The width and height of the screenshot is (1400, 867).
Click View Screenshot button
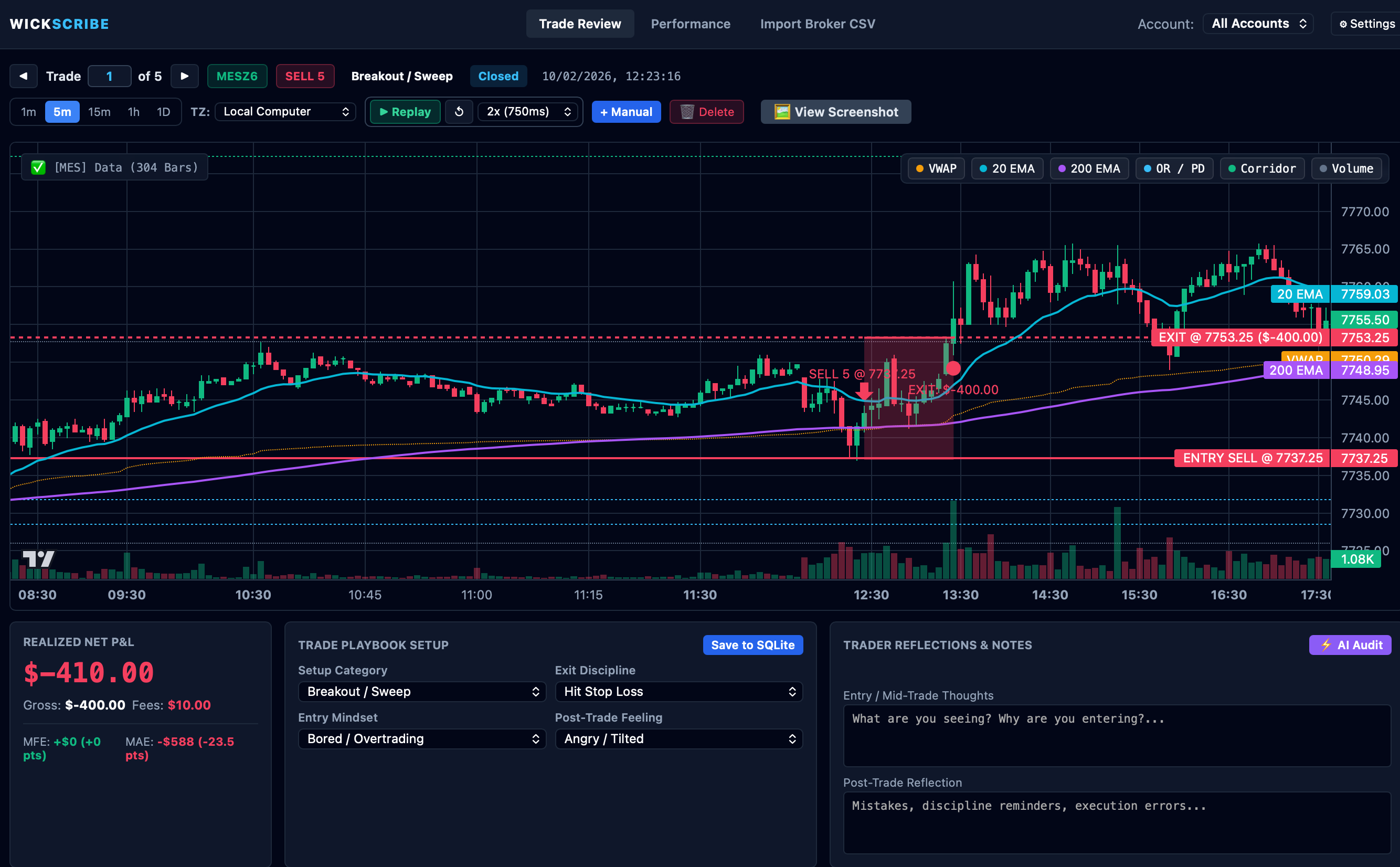point(835,112)
